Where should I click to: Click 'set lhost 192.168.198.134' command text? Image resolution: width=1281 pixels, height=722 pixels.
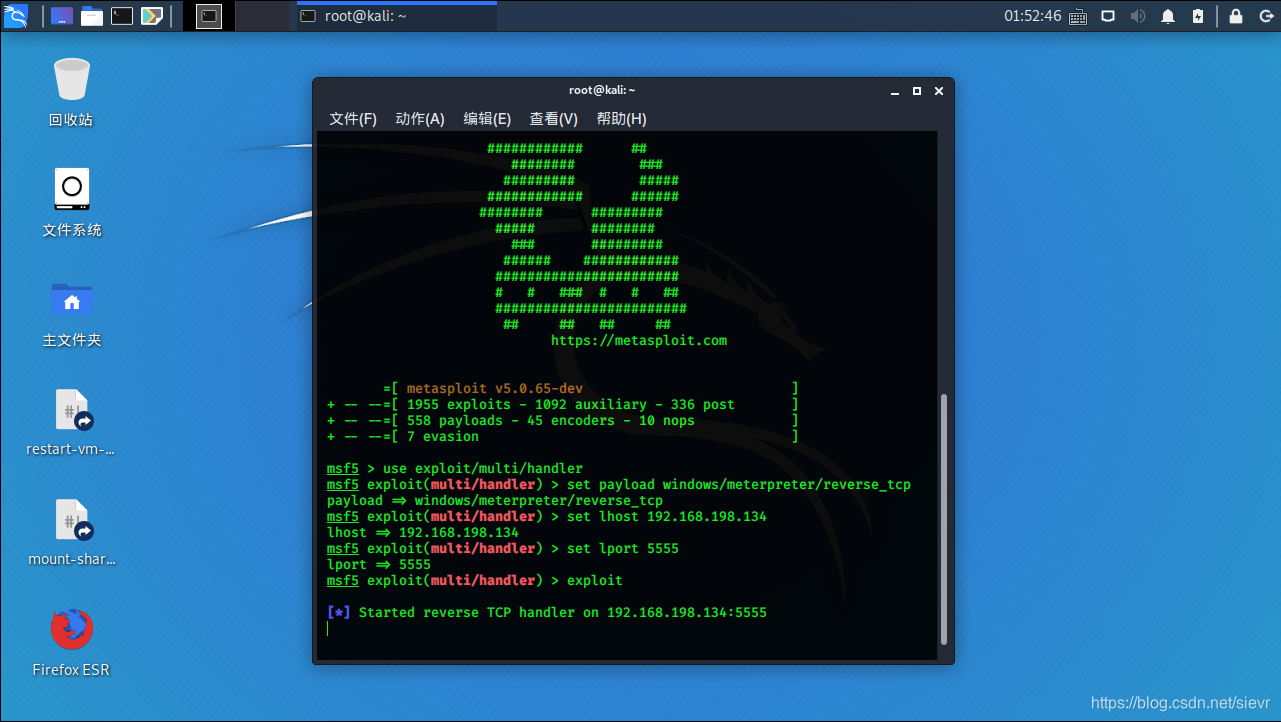click(x=667, y=517)
